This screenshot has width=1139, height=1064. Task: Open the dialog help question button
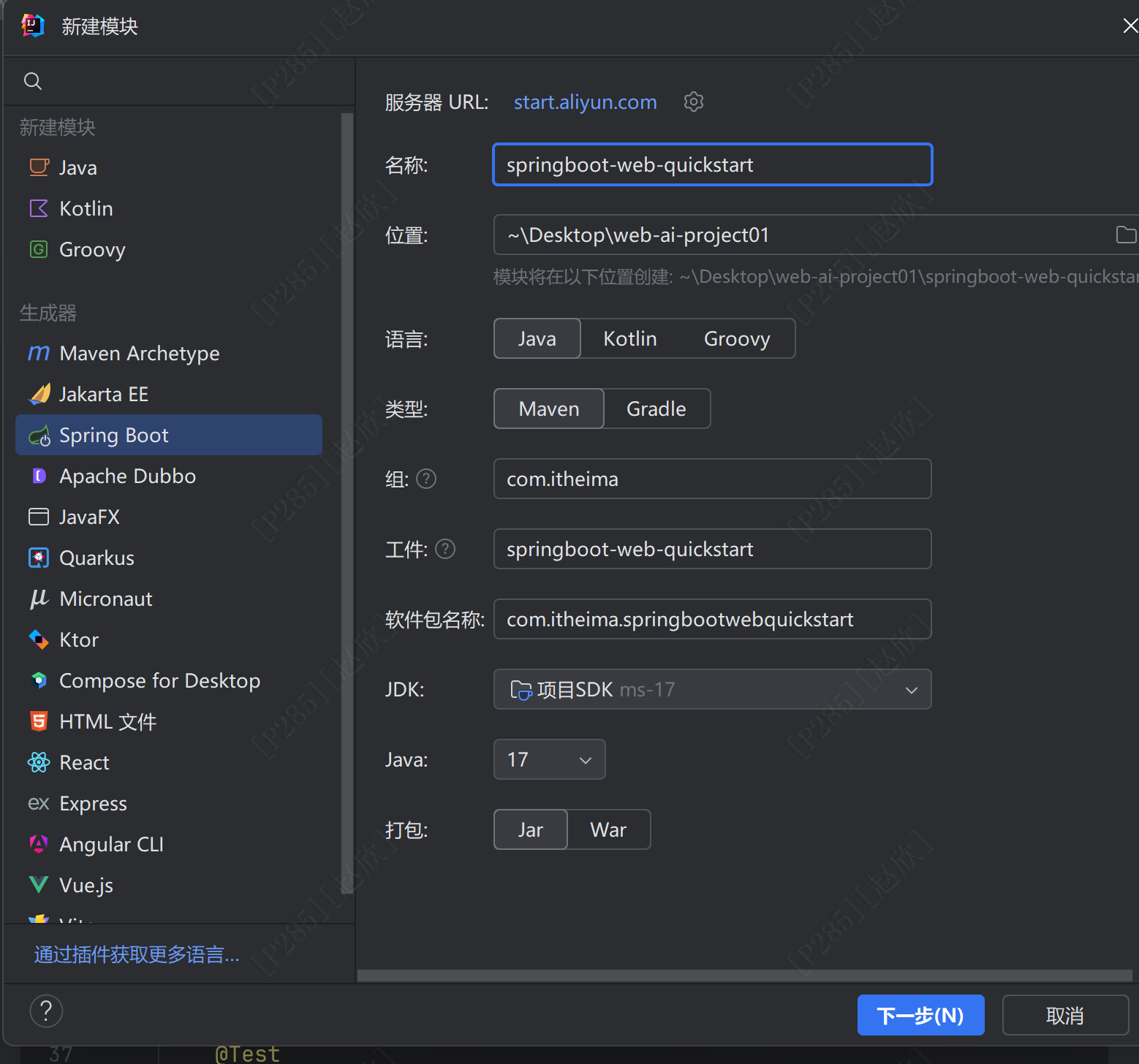46,1011
